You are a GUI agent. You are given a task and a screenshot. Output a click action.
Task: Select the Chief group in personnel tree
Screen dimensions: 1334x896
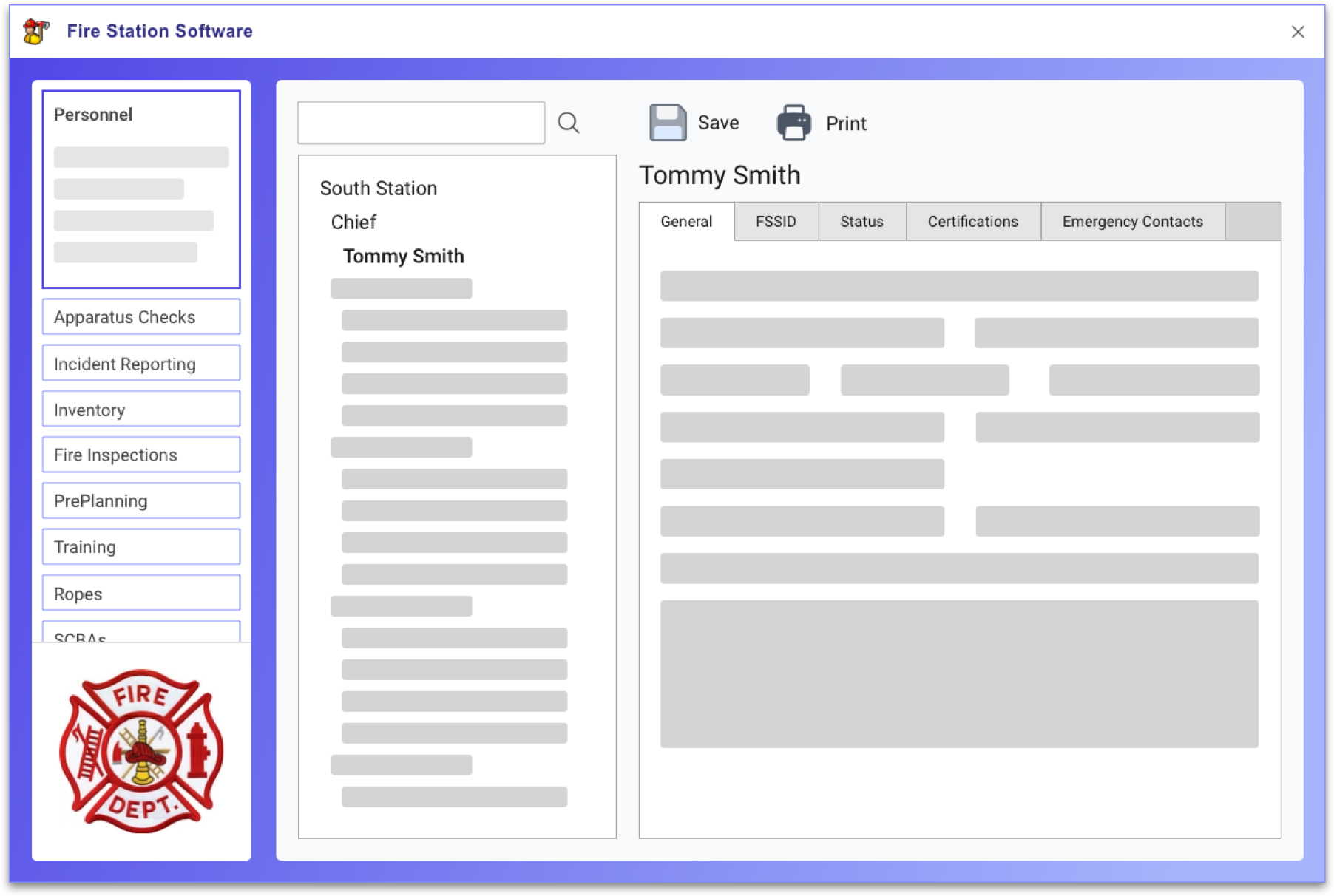coord(353,223)
